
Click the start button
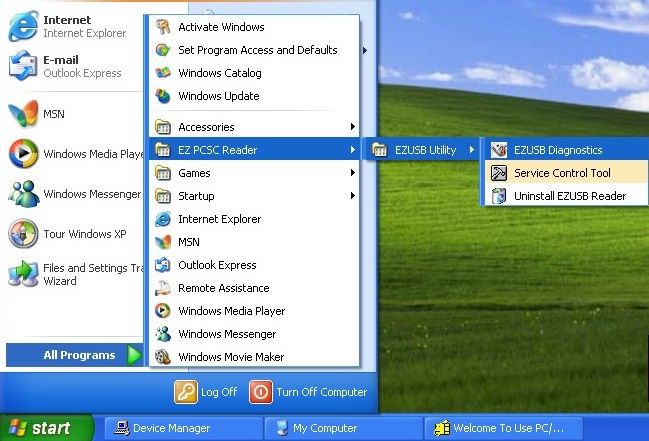[x=47, y=427]
